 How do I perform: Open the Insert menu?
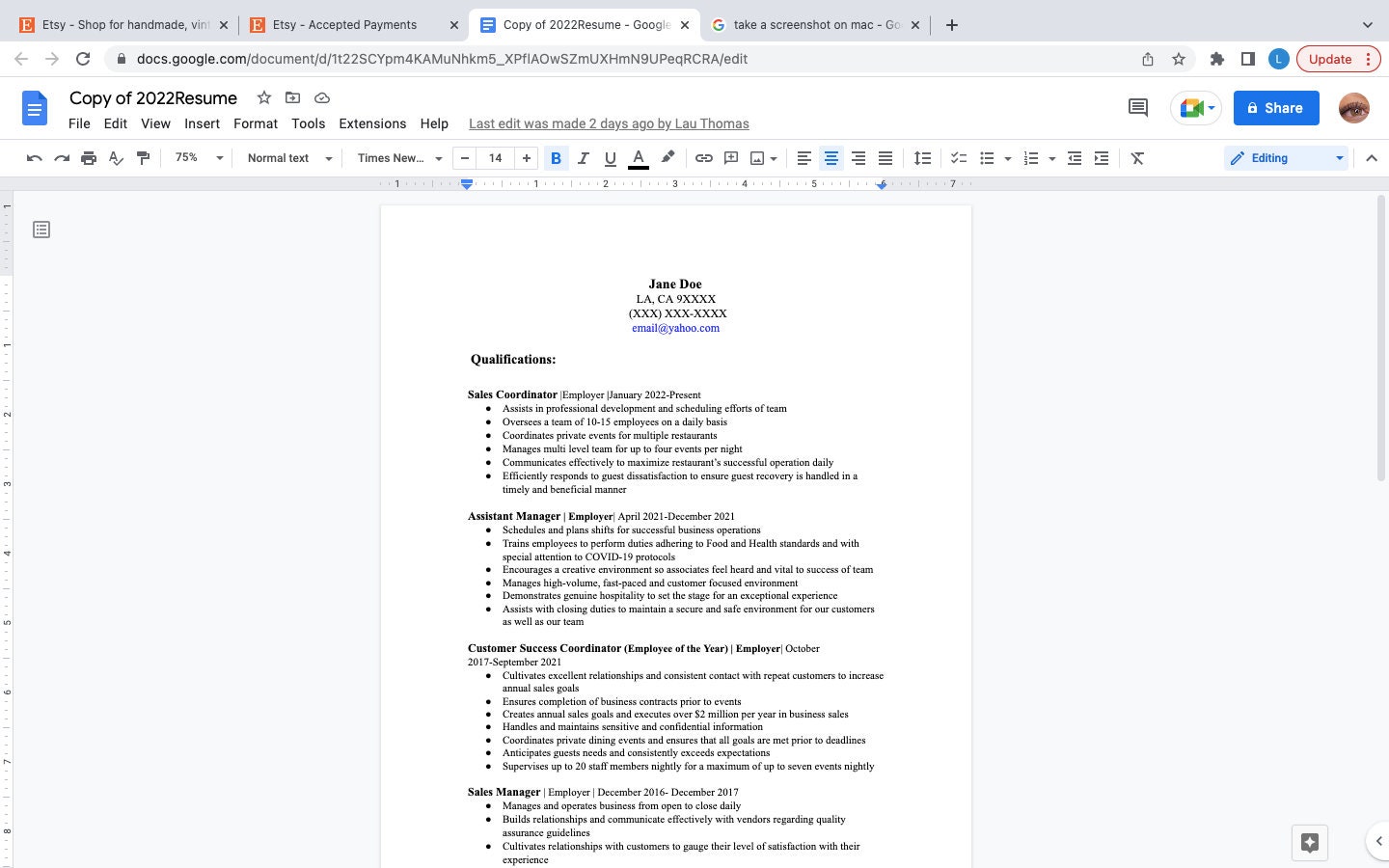click(202, 123)
